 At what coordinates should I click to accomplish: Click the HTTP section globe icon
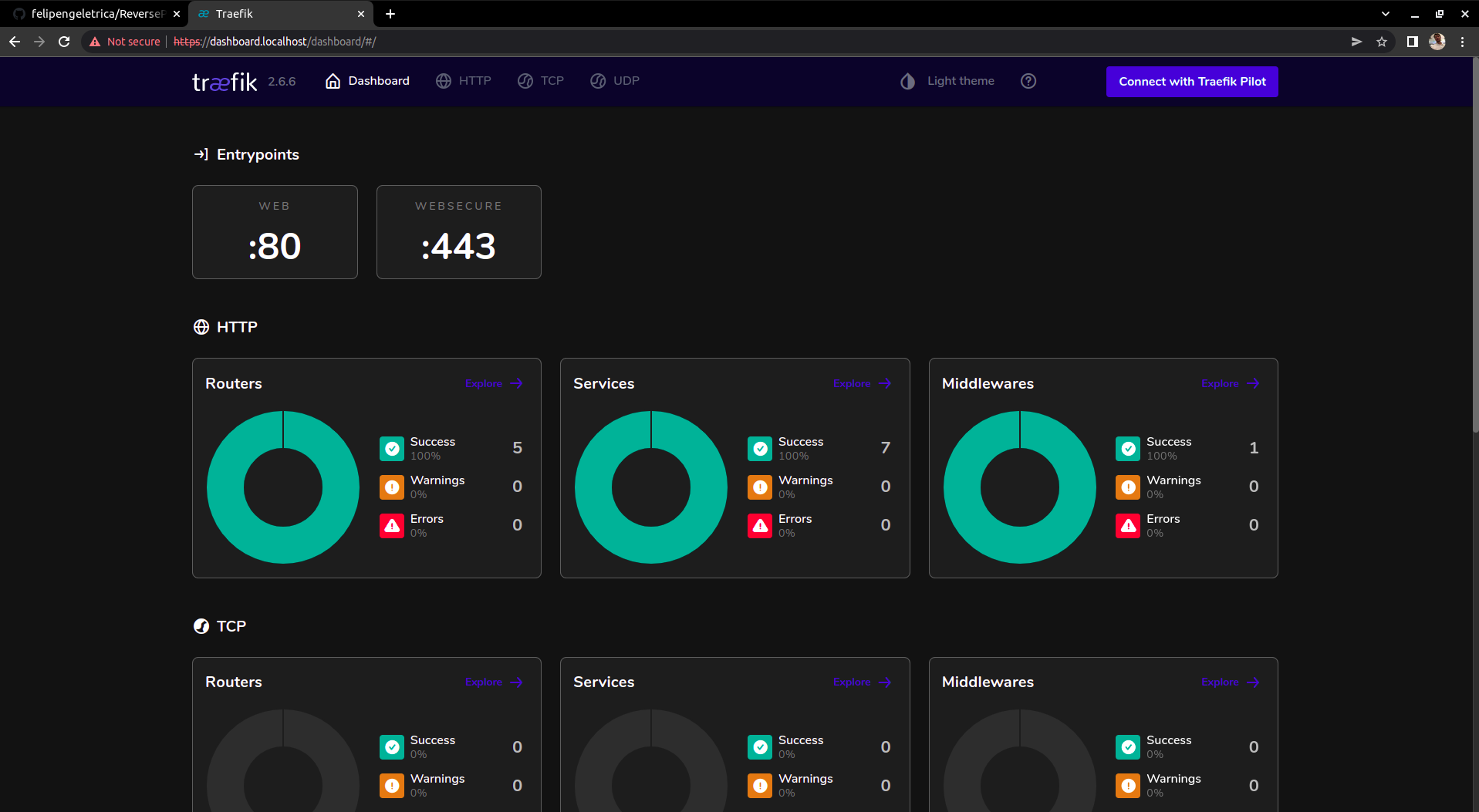[201, 327]
